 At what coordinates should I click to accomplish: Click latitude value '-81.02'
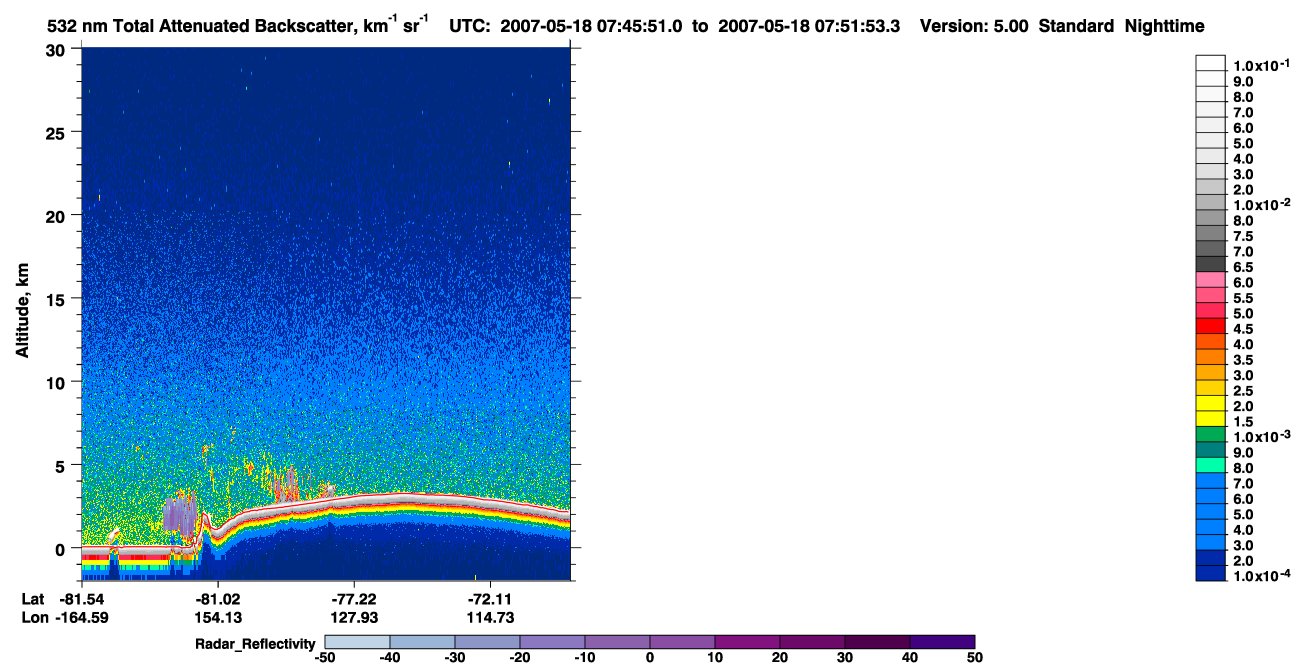tap(218, 598)
